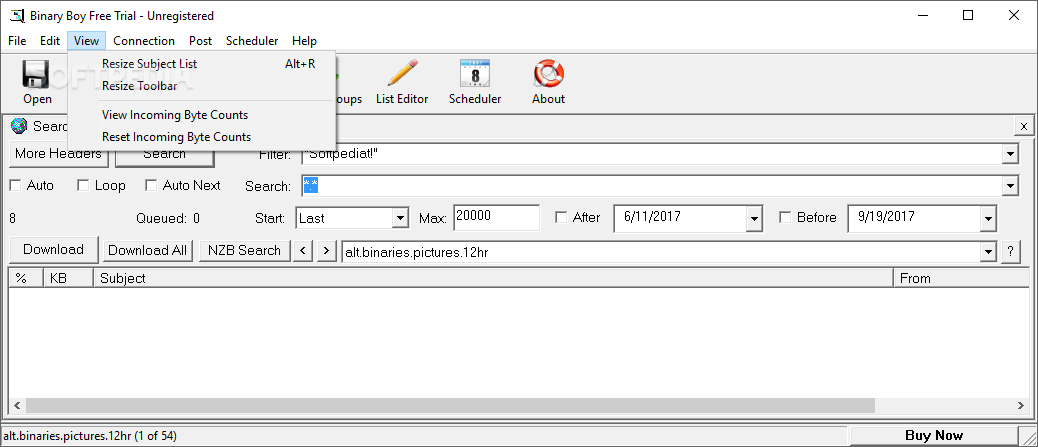Click the Filter text field
1038x447 pixels.
652,154
